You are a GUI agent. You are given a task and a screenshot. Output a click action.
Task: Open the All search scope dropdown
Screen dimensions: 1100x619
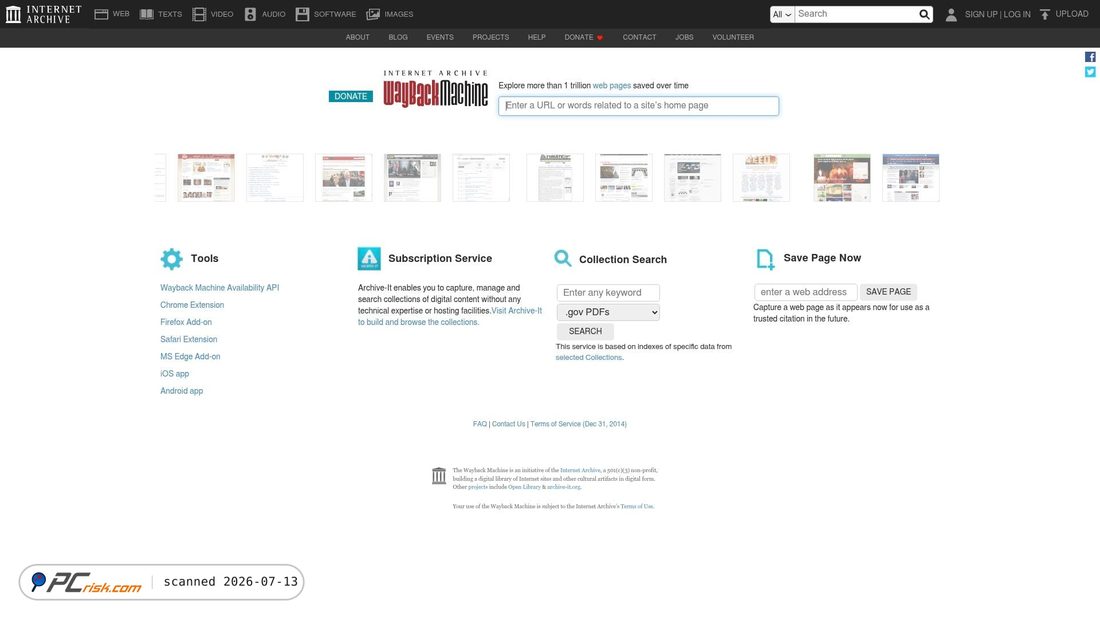coord(782,14)
